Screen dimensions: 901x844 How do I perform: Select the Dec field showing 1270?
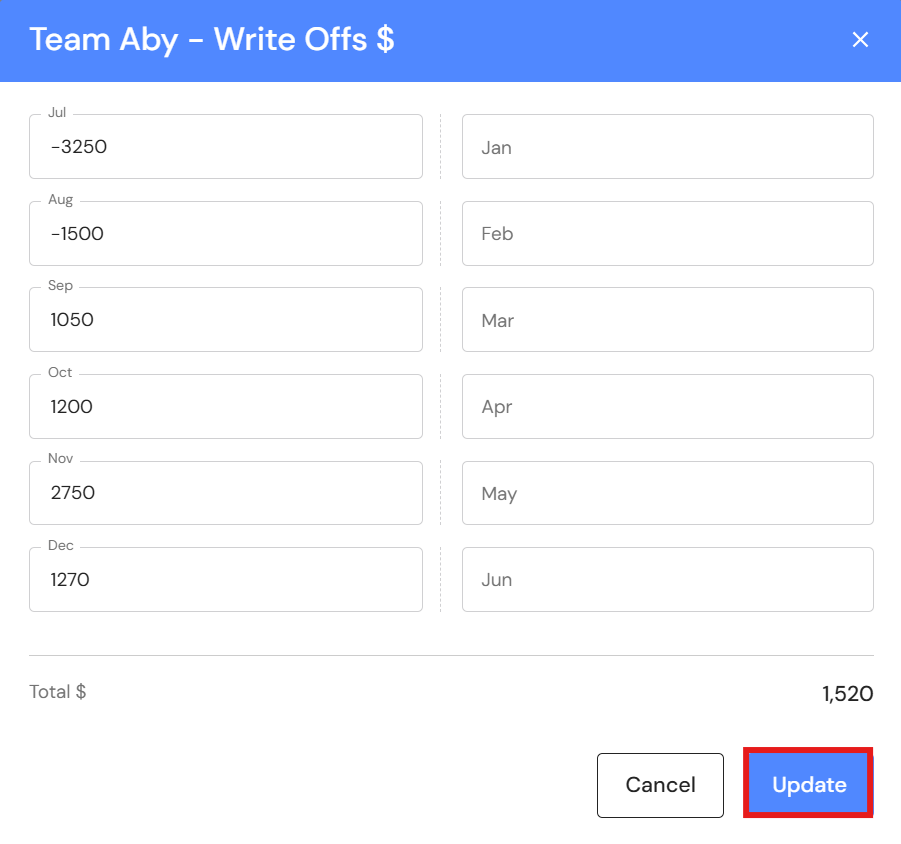click(x=225, y=580)
